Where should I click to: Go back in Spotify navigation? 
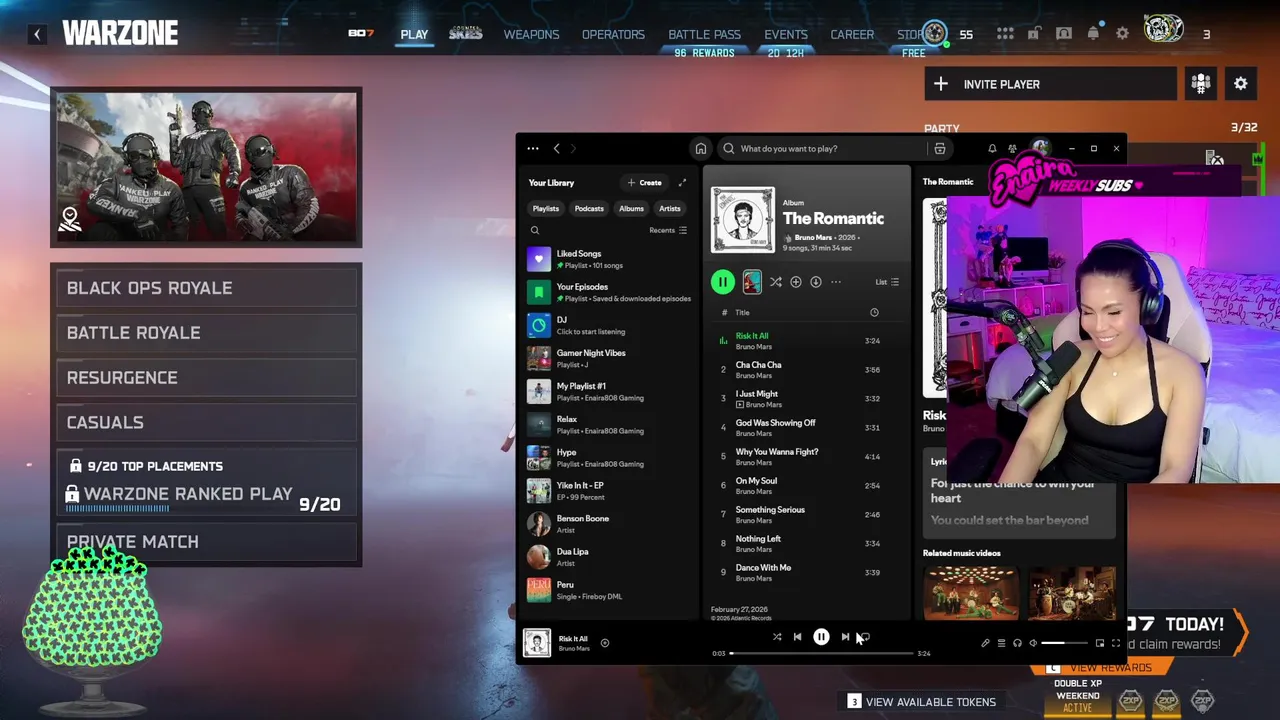pos(557,149)
